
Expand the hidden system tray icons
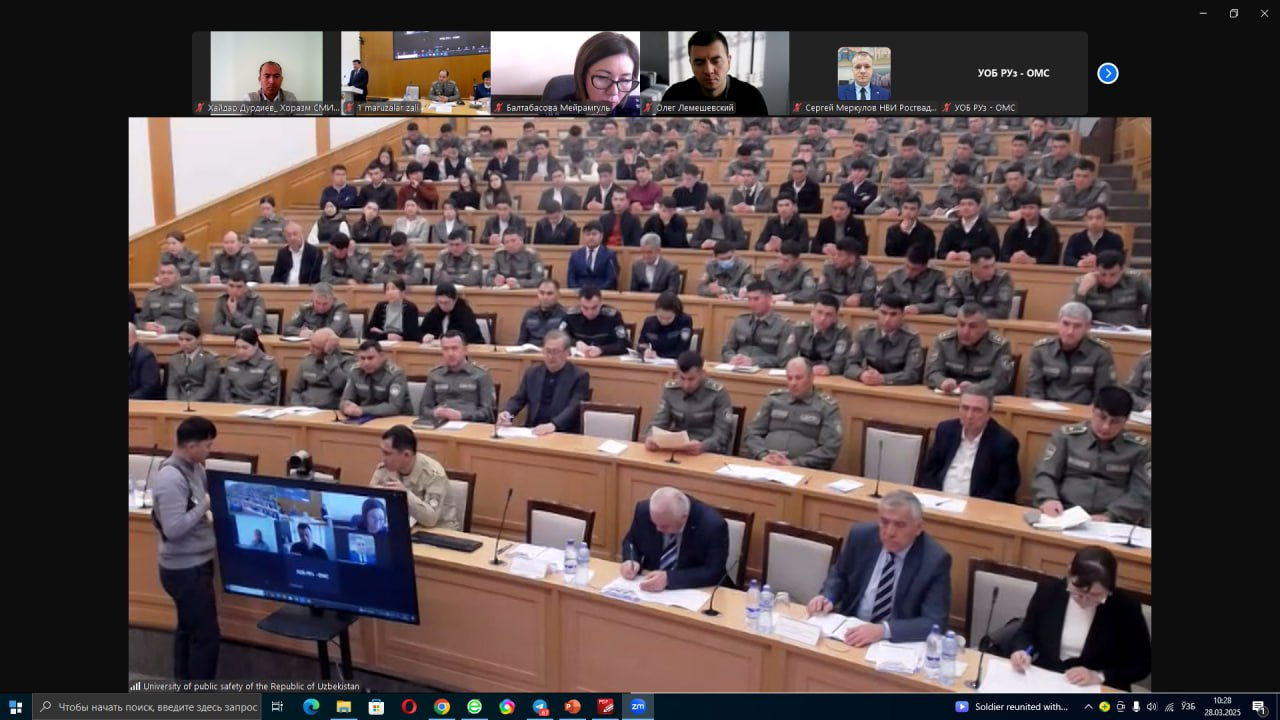point(1088,707)
